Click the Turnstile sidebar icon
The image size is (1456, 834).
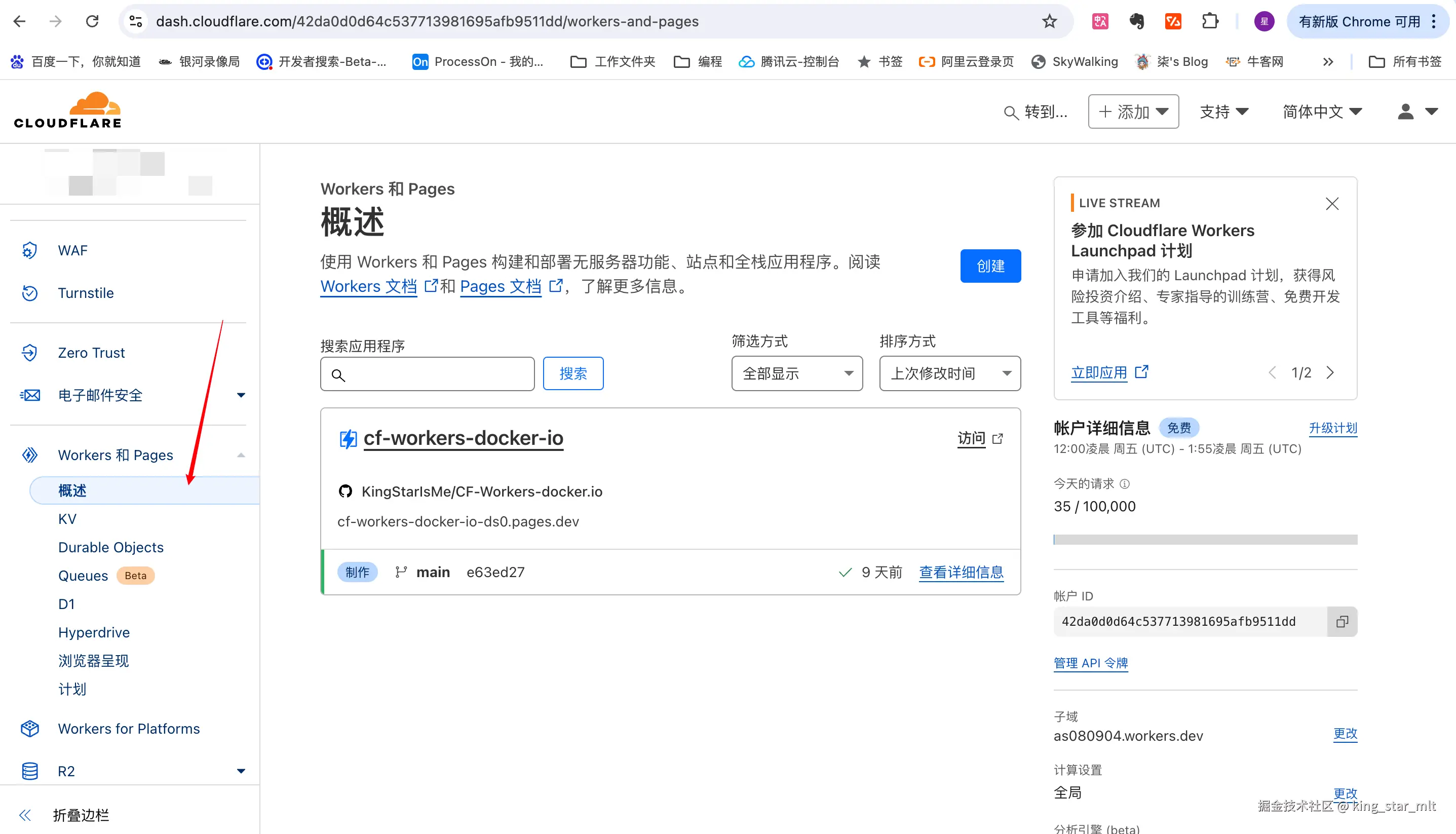pyautogui.click(x=30, y=293)
